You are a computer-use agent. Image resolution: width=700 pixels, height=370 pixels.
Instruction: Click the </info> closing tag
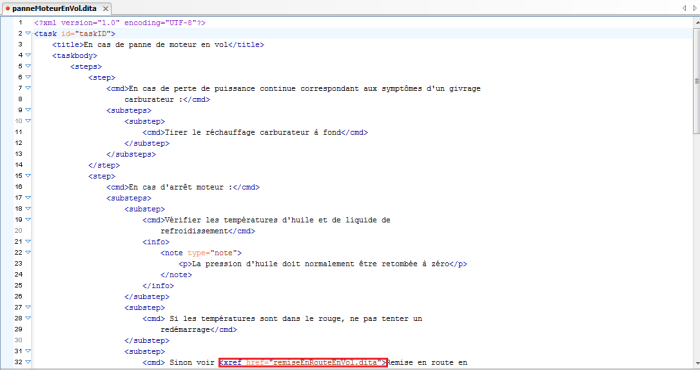[x=158, y=286]
